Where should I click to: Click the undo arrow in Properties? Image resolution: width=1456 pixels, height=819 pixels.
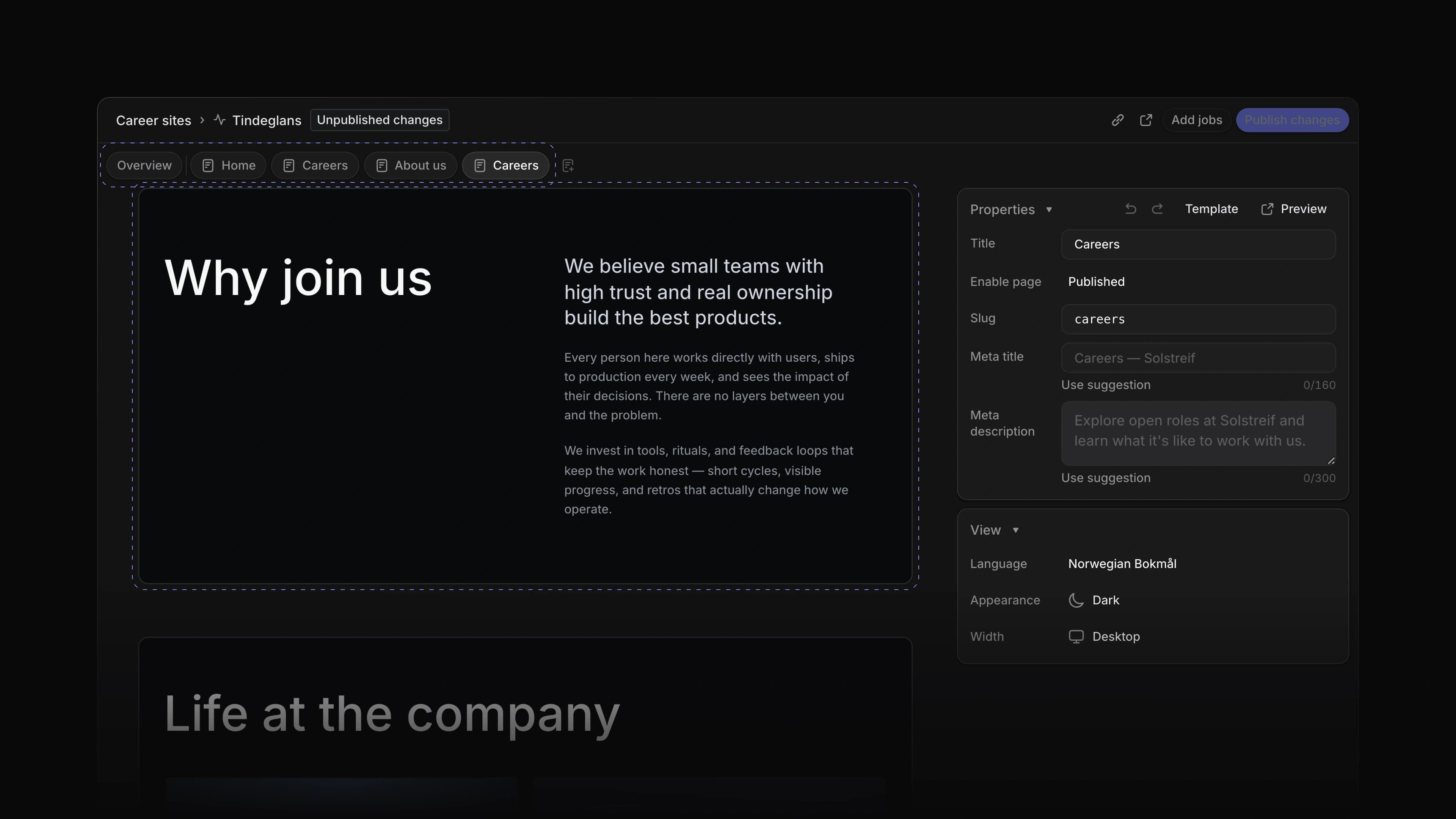tap(1130, 209)
